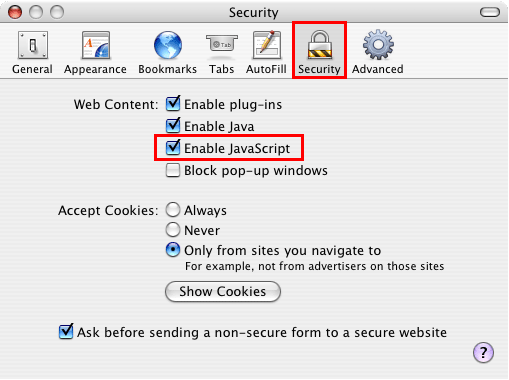Open the General preferences pane

pos(32,52)
